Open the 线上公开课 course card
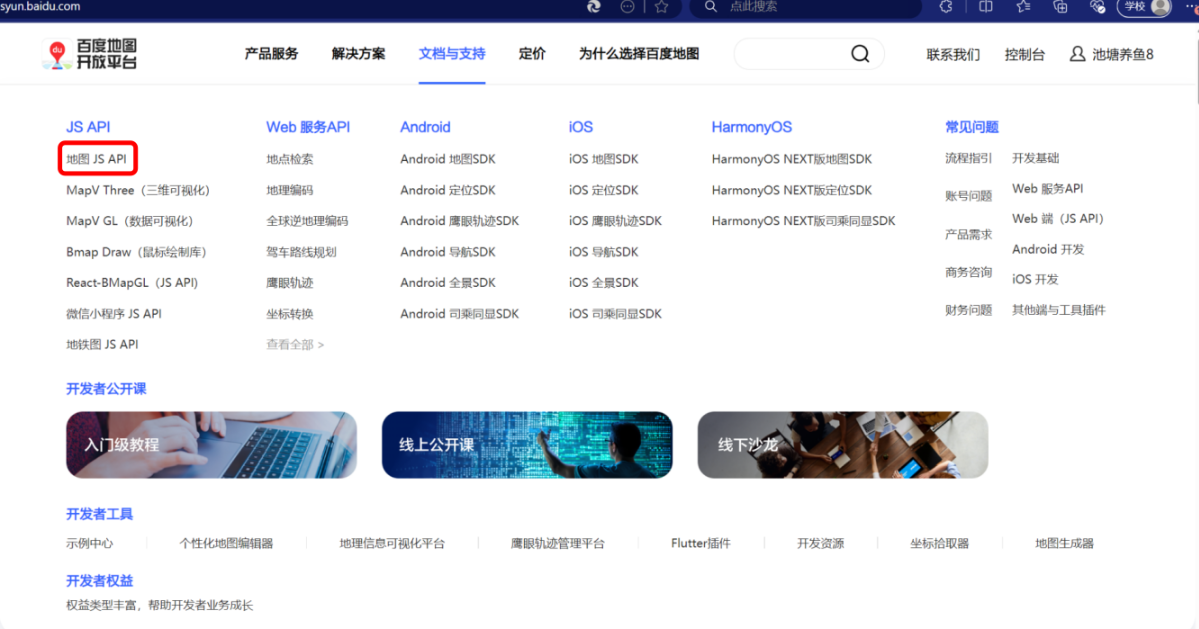Image resolution: width=1199 pixels, height=629 pixels. point(527,445)
